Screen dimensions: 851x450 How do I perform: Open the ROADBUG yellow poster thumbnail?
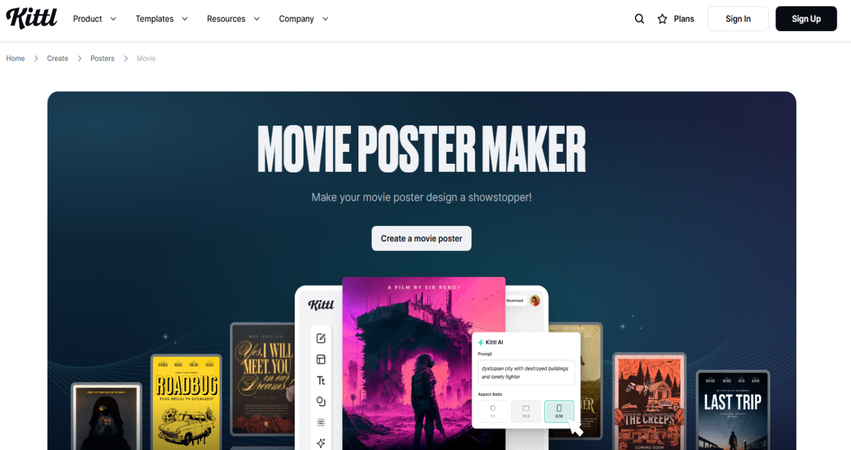(186, 402)
